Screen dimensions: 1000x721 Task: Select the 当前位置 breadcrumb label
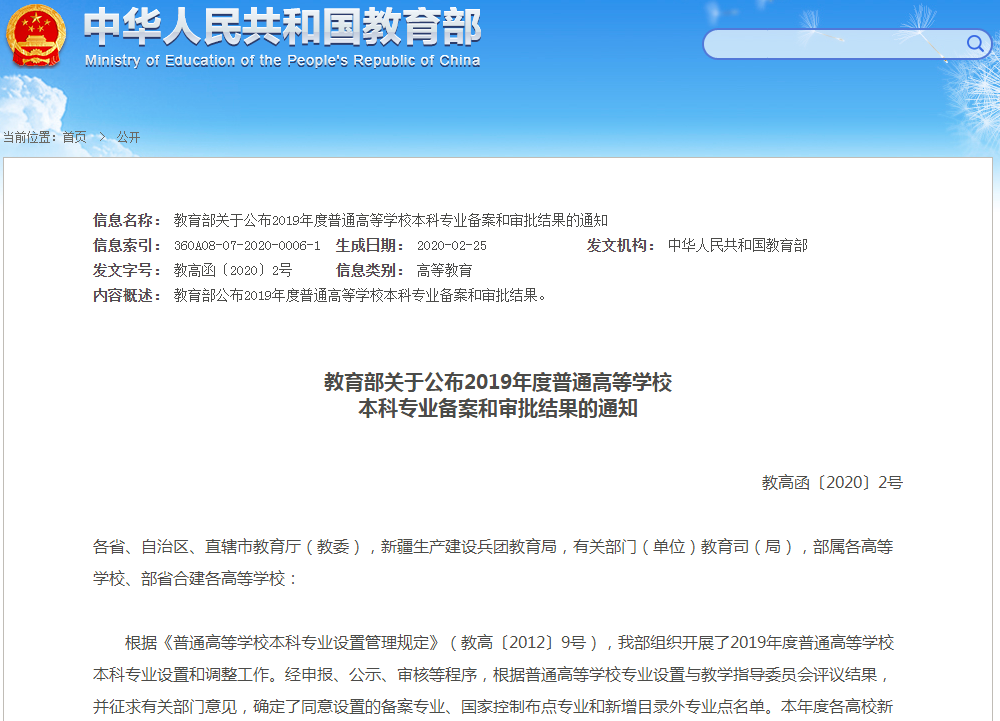[x=29, y=137]
